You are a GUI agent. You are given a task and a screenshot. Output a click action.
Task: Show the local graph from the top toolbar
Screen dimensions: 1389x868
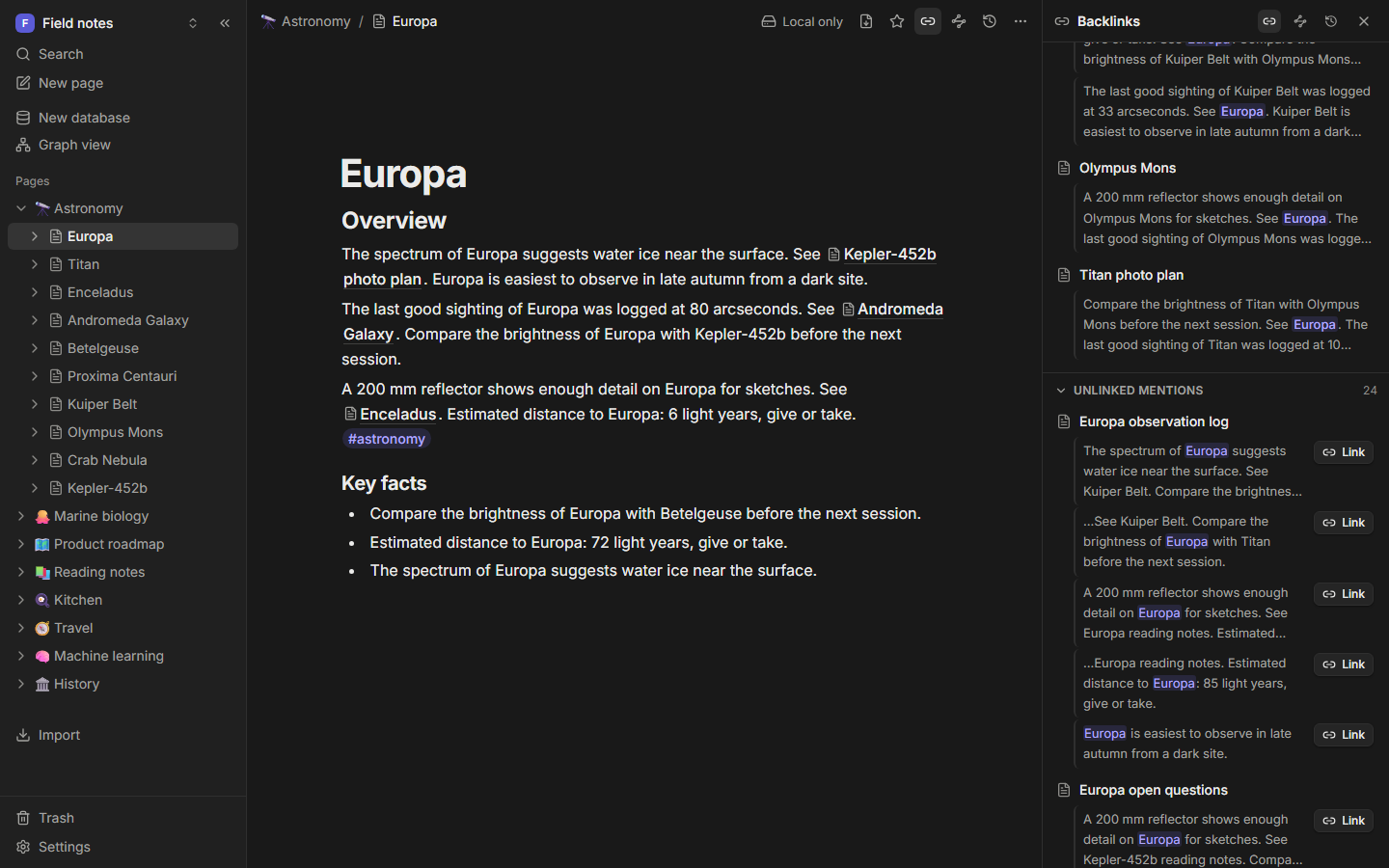point(959,21)
